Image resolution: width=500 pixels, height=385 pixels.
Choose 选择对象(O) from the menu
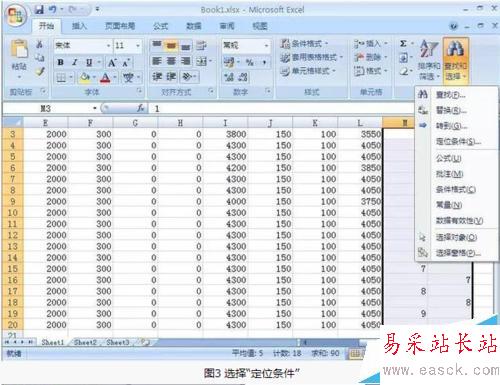click(x=456, y=237)
